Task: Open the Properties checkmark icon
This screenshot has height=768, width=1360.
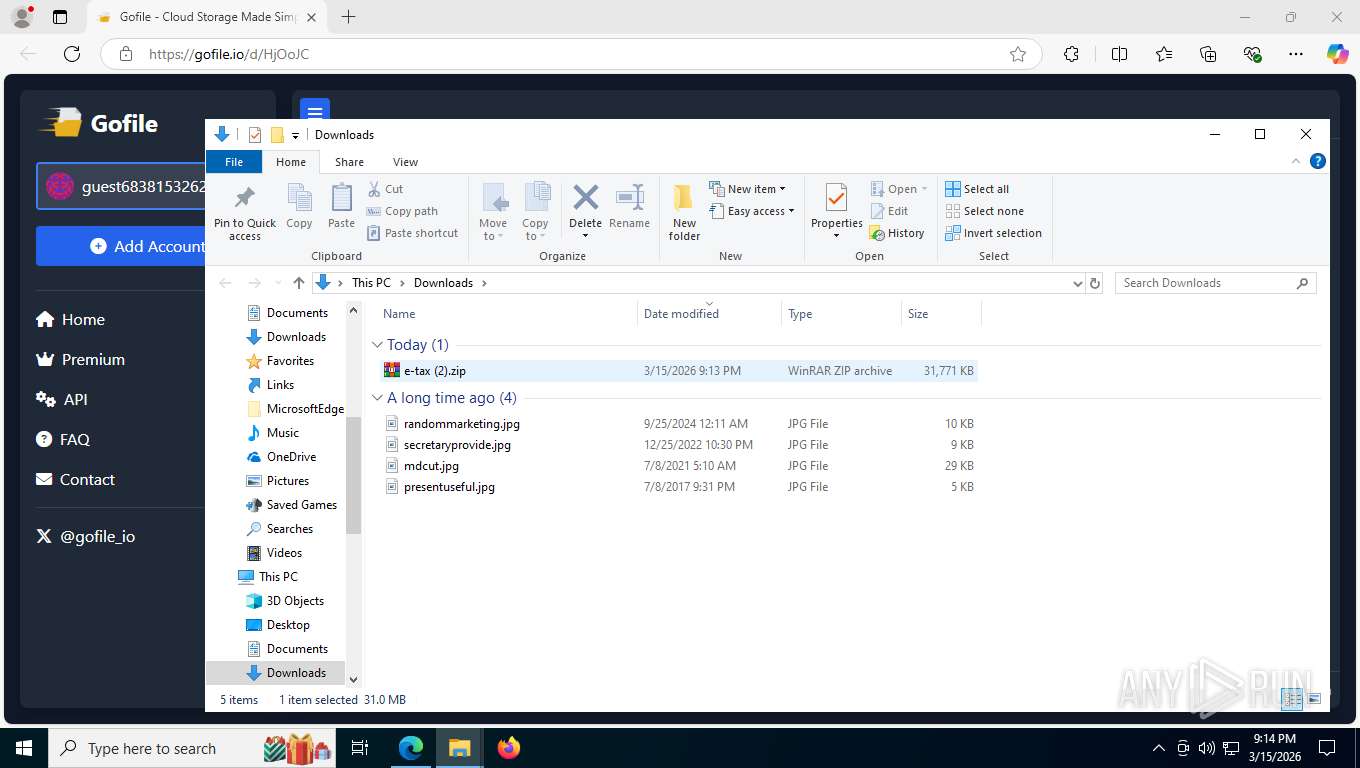Action: point(836,197)
